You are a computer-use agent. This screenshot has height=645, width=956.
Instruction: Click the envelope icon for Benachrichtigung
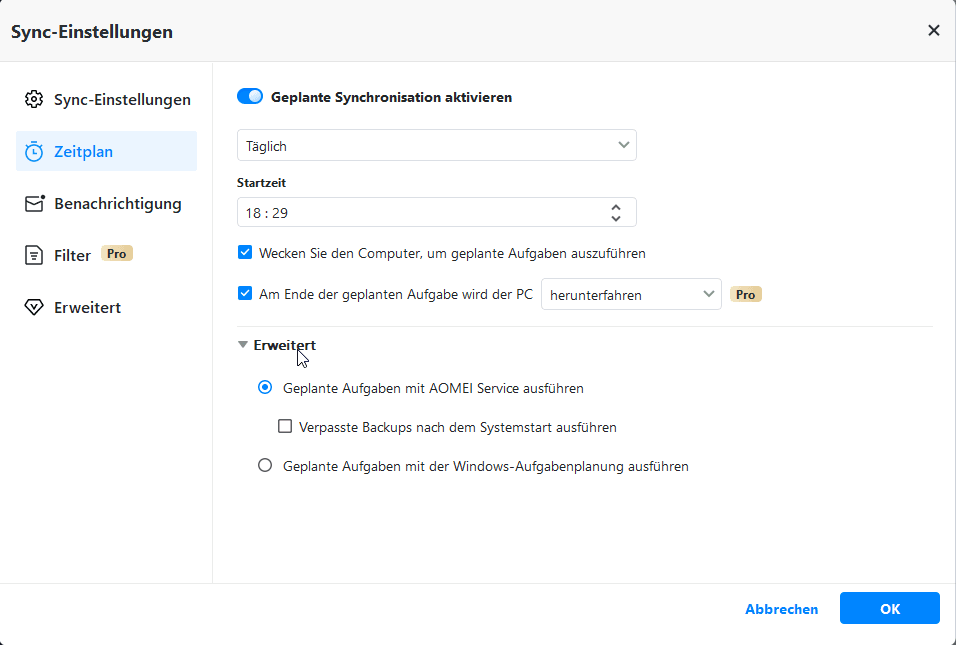[34, 204]
